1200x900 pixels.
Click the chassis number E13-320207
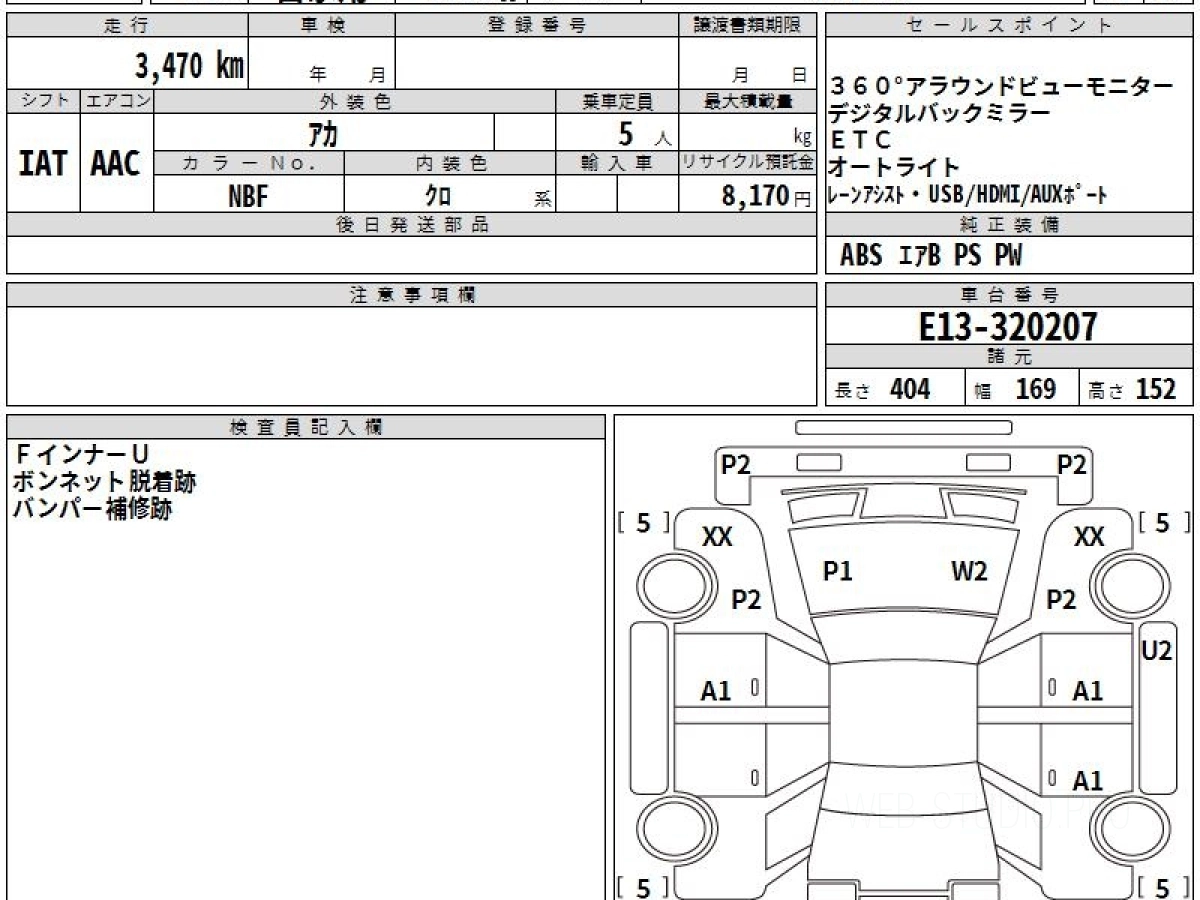pos(1008,326)
